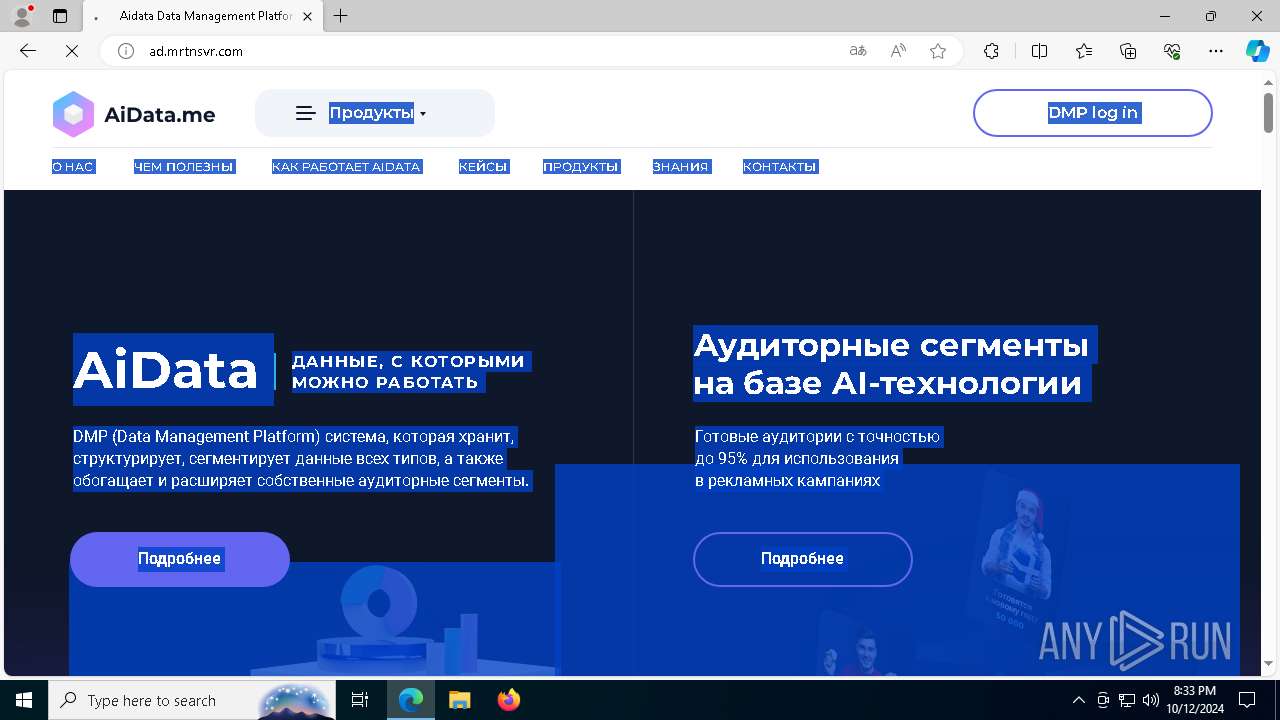The height and width of the screenshot is (720, 1280).
Task: Open the hamburger menu icon beside Продукты
Action: (x=306, y=113)
